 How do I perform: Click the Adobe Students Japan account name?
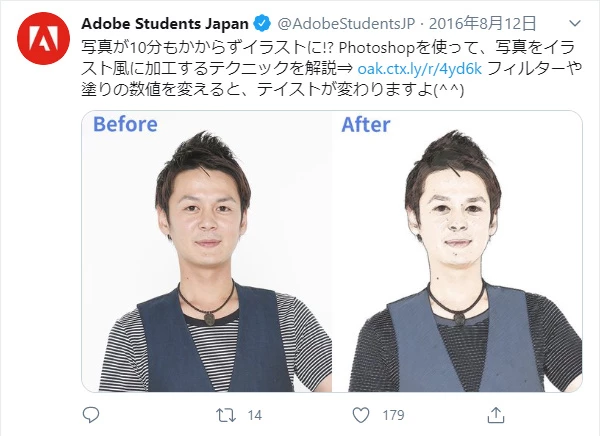point(165,24)
